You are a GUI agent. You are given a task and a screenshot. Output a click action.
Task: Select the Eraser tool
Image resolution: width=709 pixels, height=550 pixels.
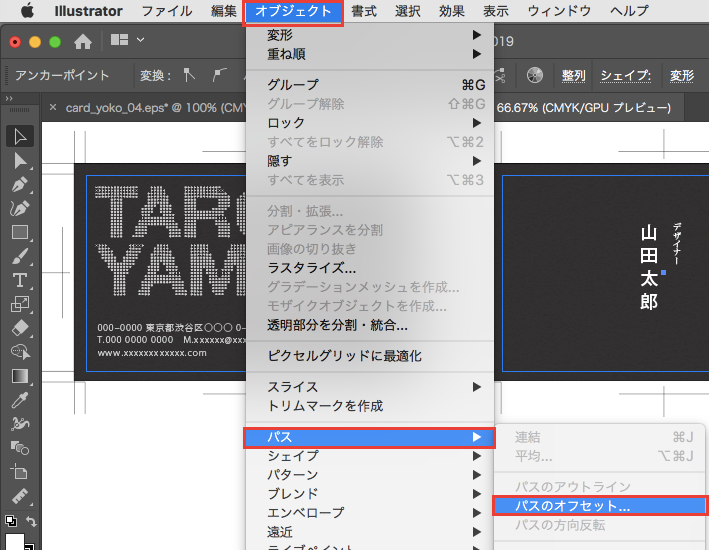tap(19, 328)
